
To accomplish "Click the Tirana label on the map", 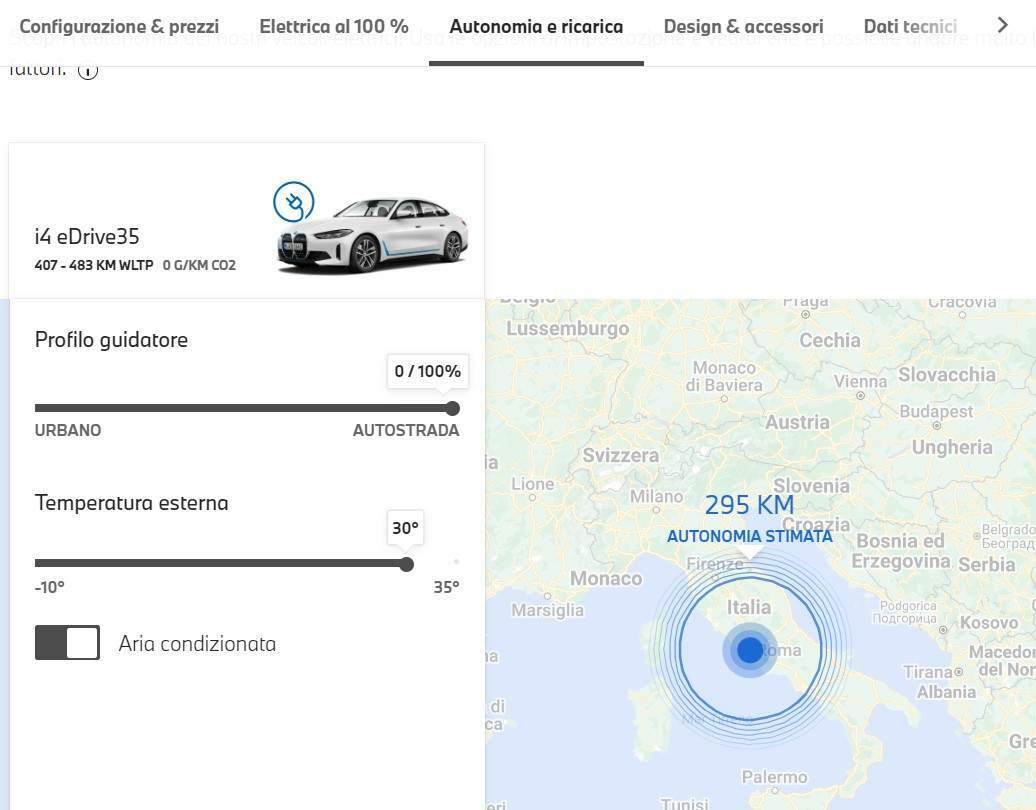I will [x=928, y=672].
